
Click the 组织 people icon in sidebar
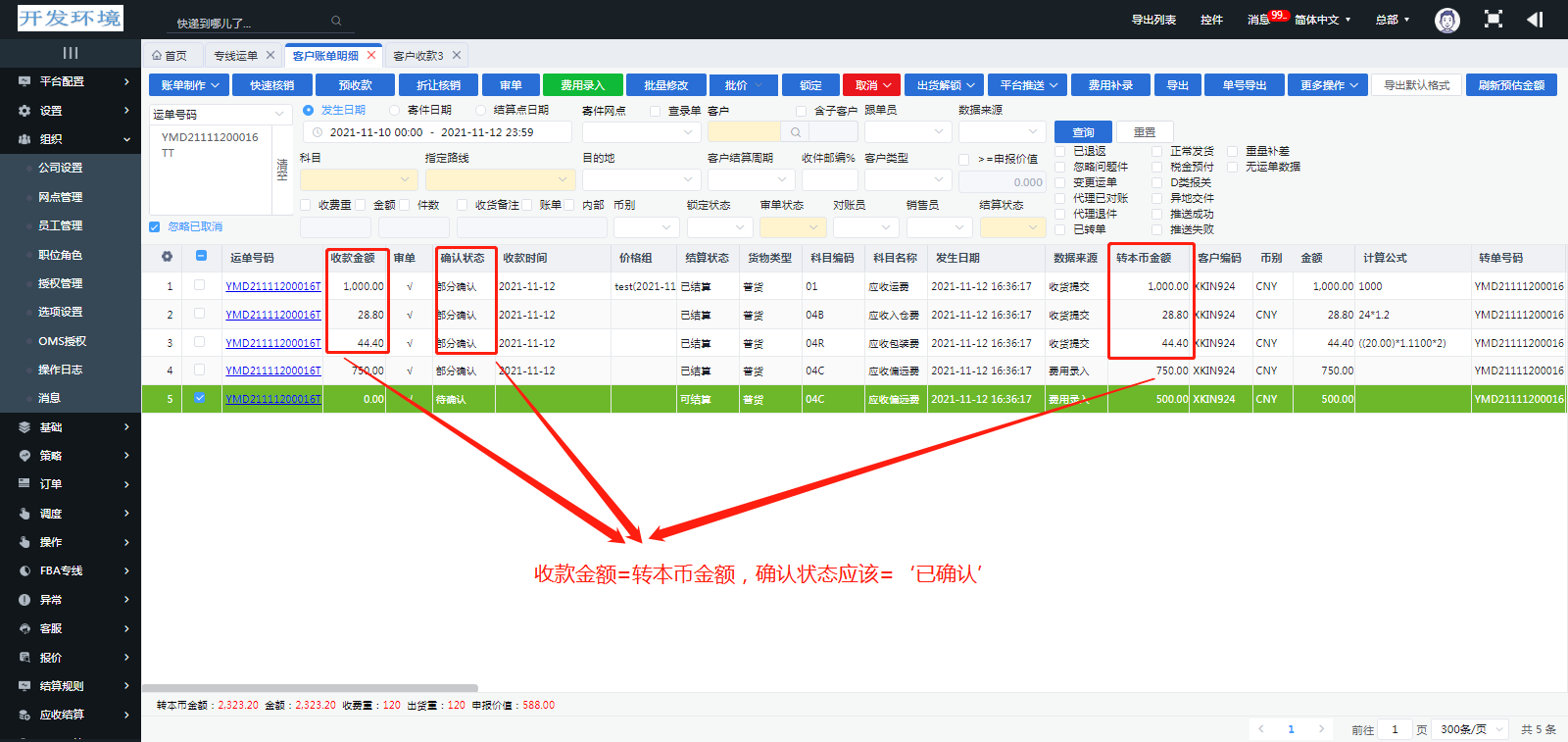point(24,139)
